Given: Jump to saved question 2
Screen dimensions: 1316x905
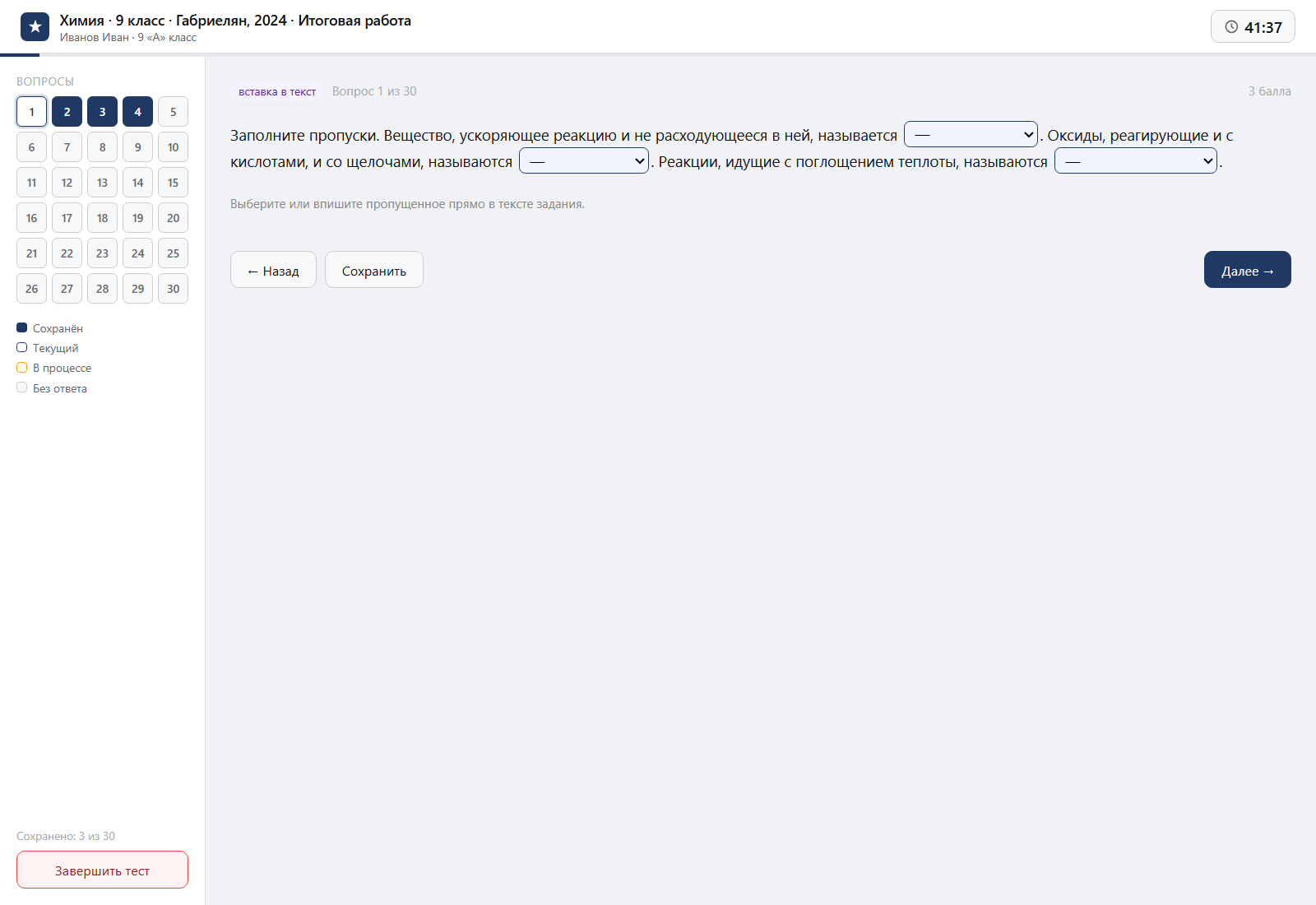Looking at the screenshot, I should pos(67,112).
